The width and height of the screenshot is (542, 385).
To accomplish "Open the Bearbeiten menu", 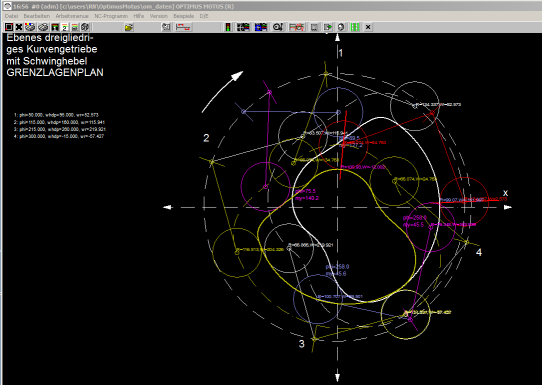I will pos(37,16).
